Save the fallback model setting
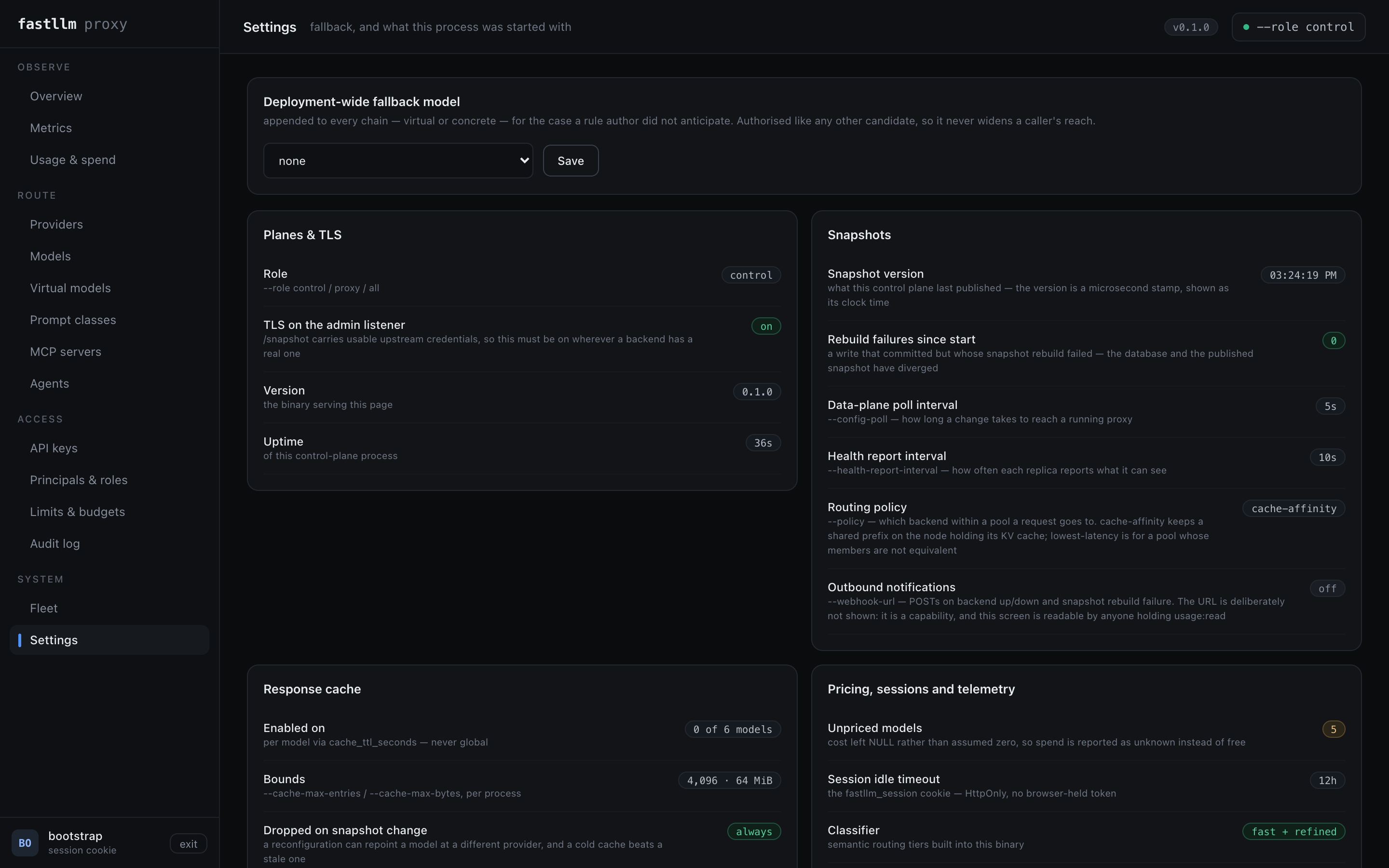 571,161
